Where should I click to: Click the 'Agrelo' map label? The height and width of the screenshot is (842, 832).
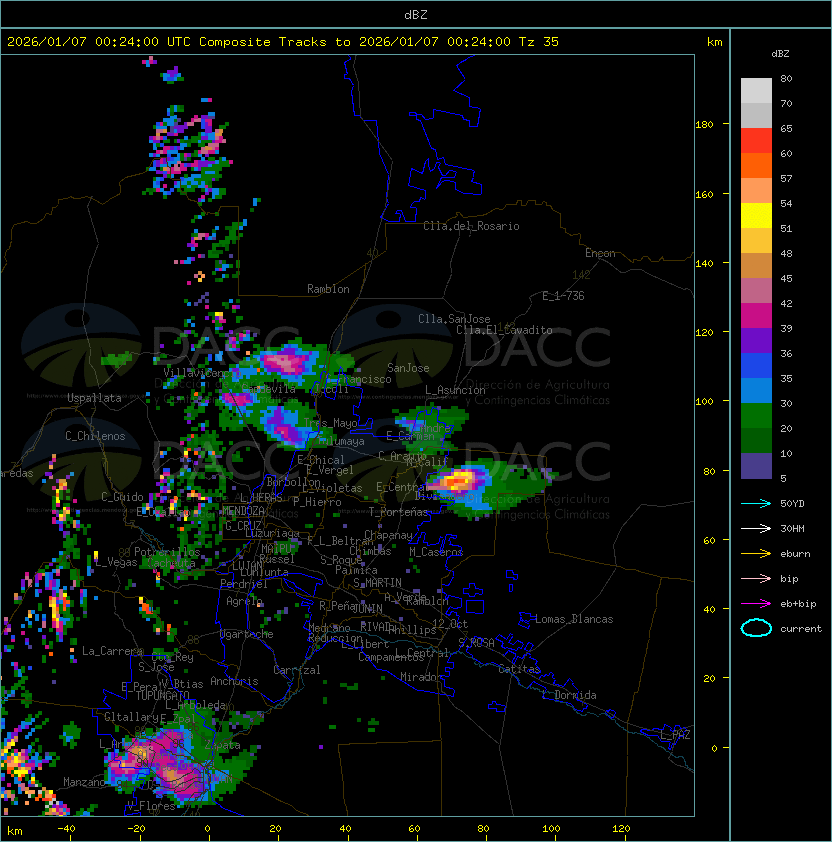click(244, 601)
